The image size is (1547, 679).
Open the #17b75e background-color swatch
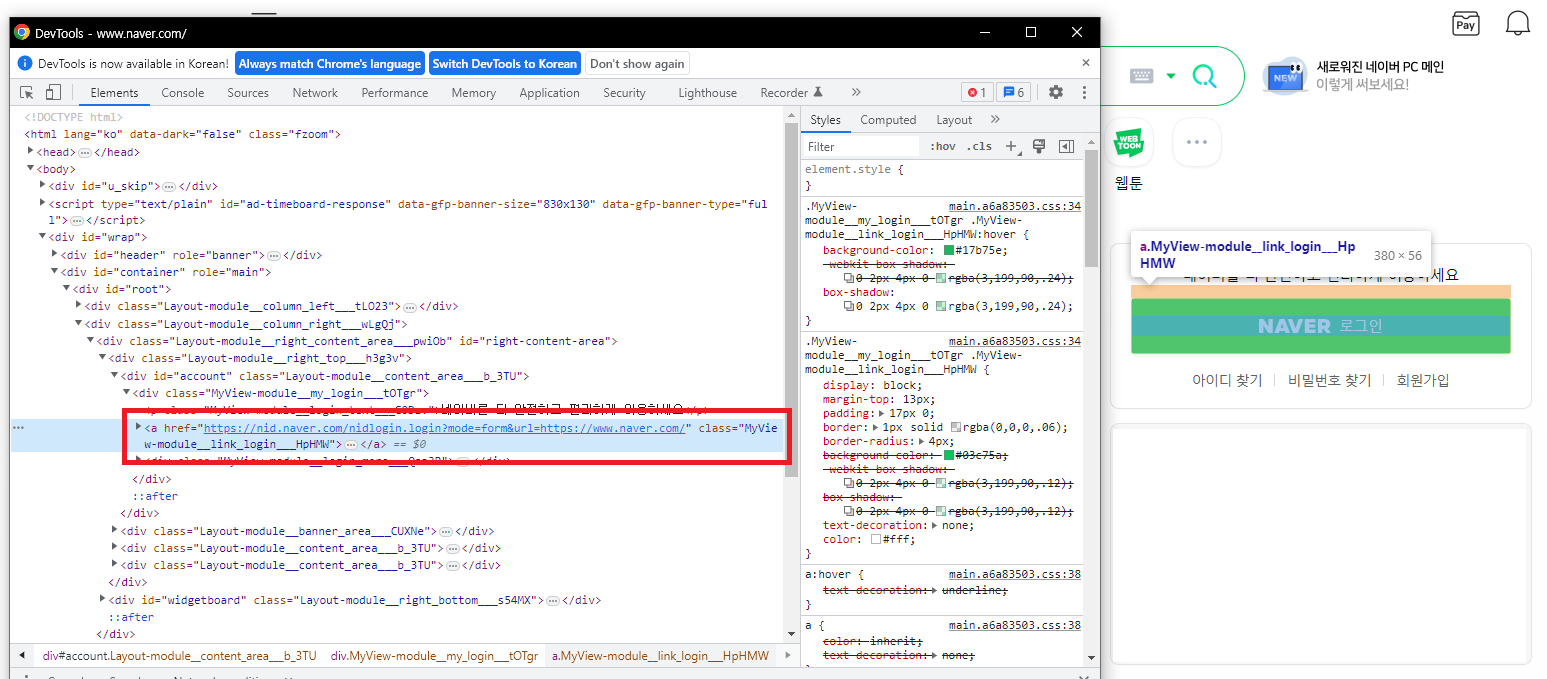949,250
